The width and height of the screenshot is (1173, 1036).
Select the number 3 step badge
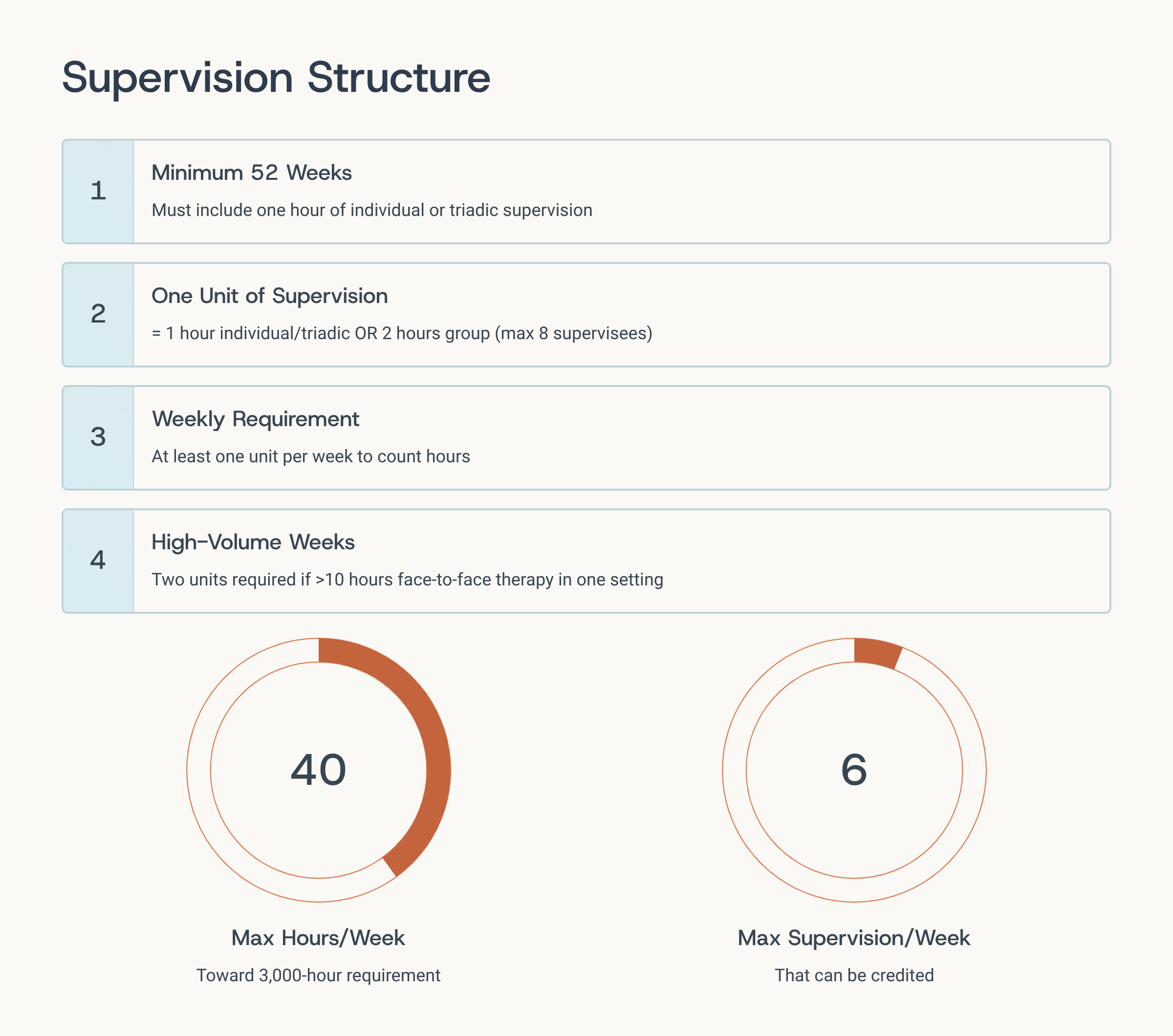point(98,437)
